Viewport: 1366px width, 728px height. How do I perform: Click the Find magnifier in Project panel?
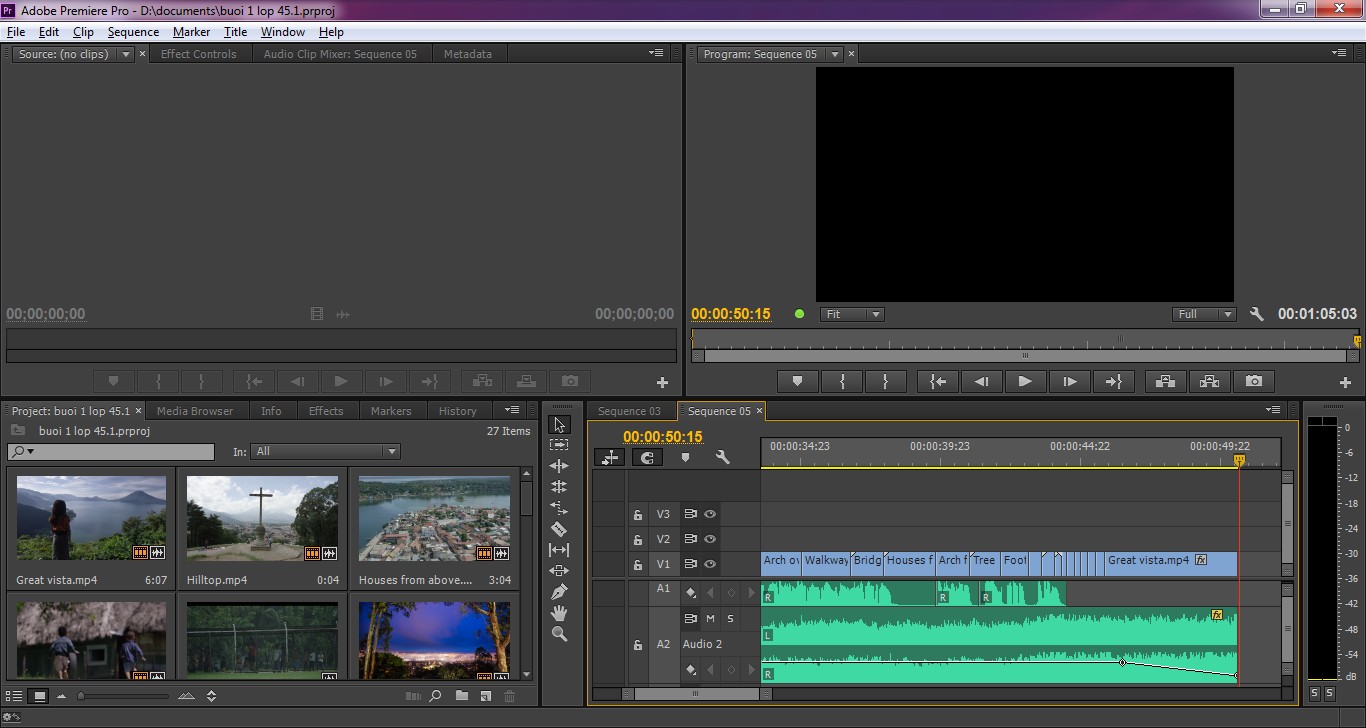(x=436, y=696)
